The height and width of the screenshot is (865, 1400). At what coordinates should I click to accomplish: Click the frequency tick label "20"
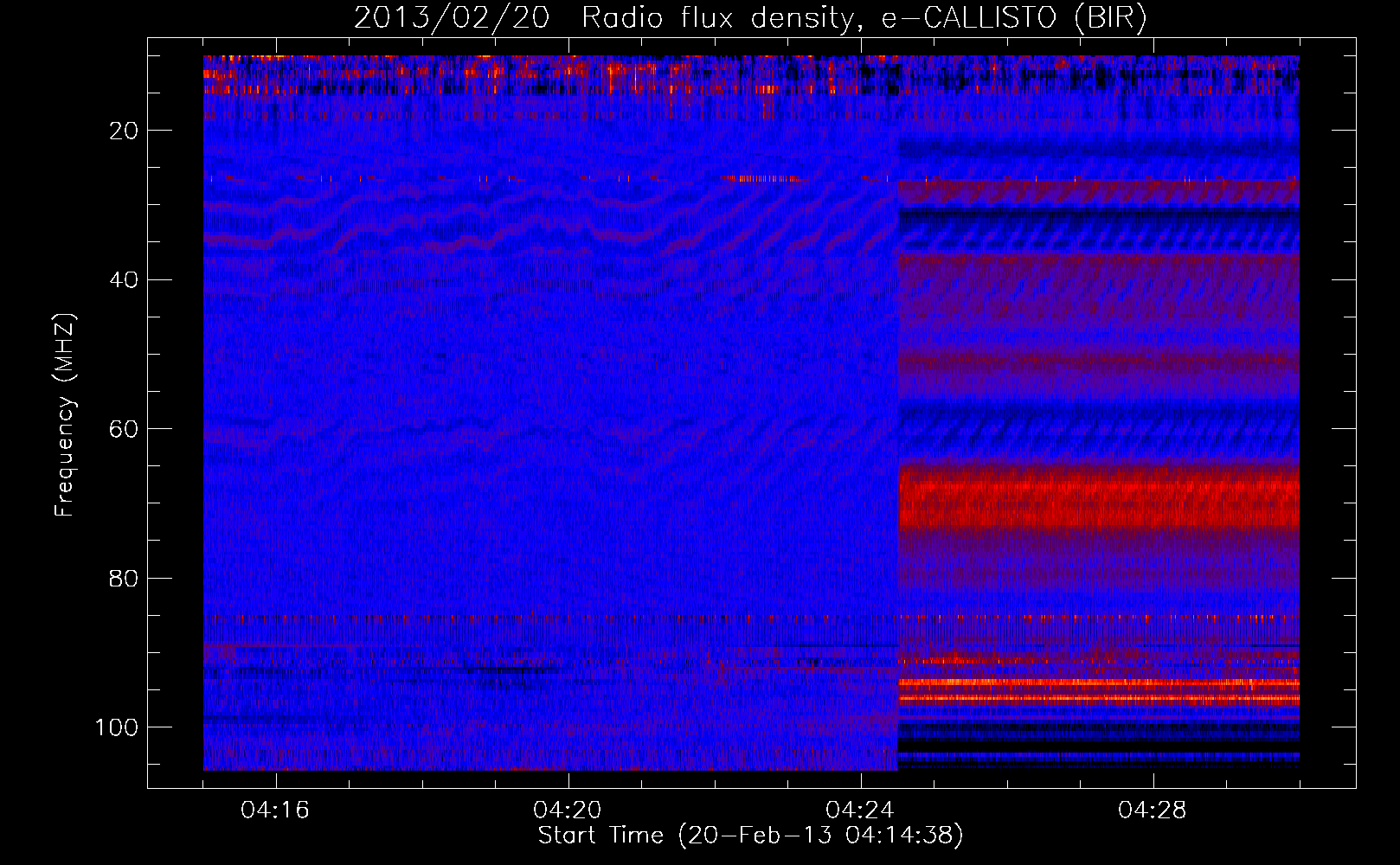coord(125,131)
